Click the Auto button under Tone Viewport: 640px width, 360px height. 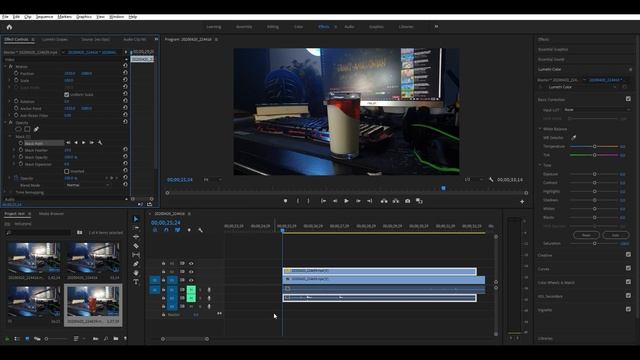click(615, 235)
